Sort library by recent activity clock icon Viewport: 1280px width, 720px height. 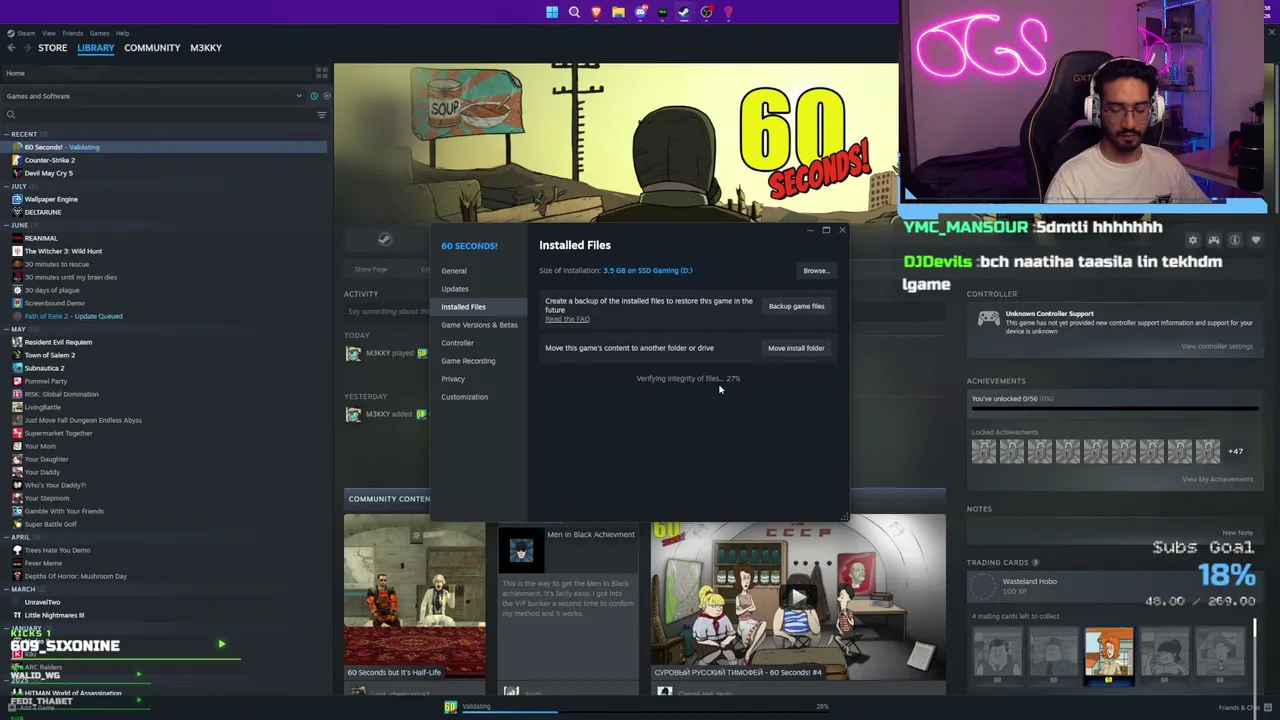pyautogui.click(x=313, y=96)
